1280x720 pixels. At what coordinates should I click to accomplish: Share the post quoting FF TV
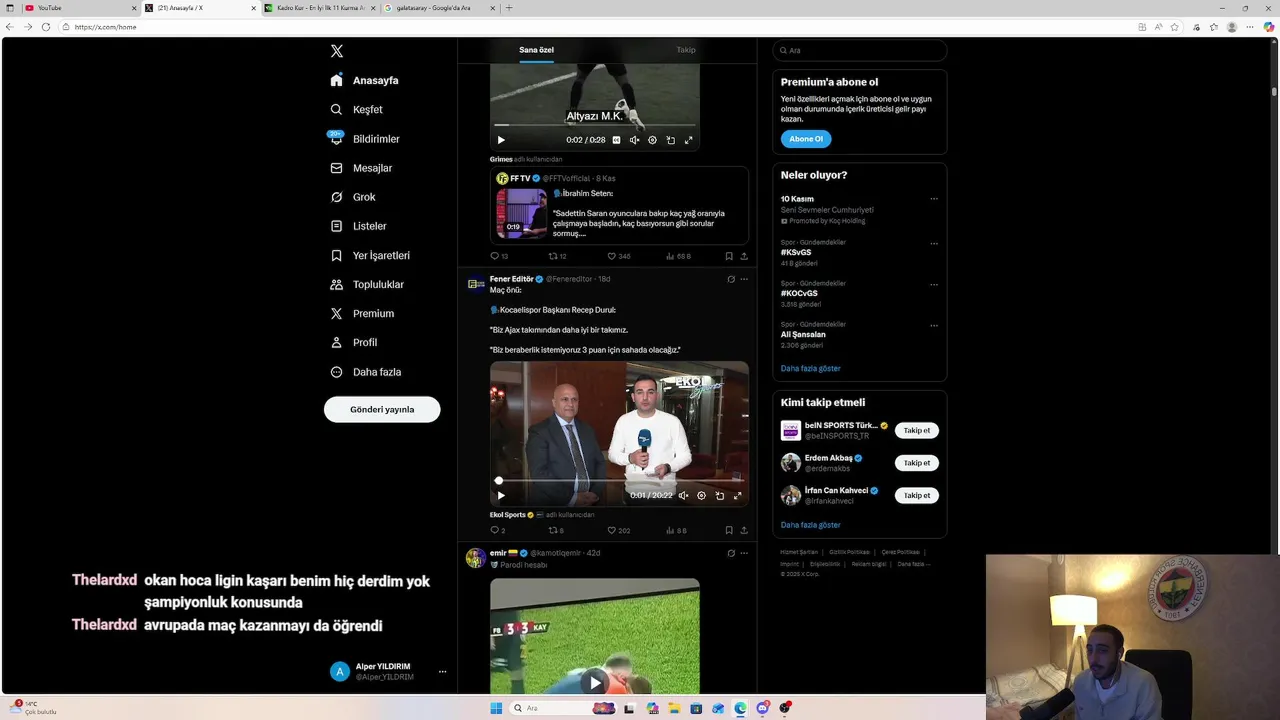point(744,256)
